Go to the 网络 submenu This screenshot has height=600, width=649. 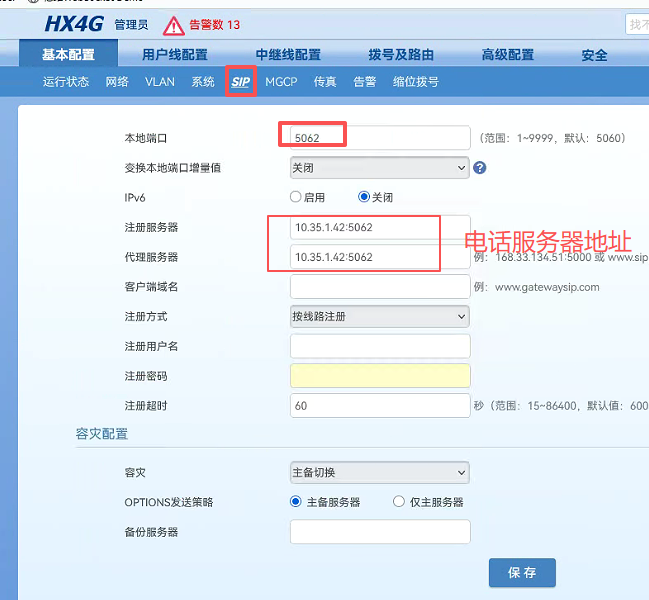[x=117, y=82]
